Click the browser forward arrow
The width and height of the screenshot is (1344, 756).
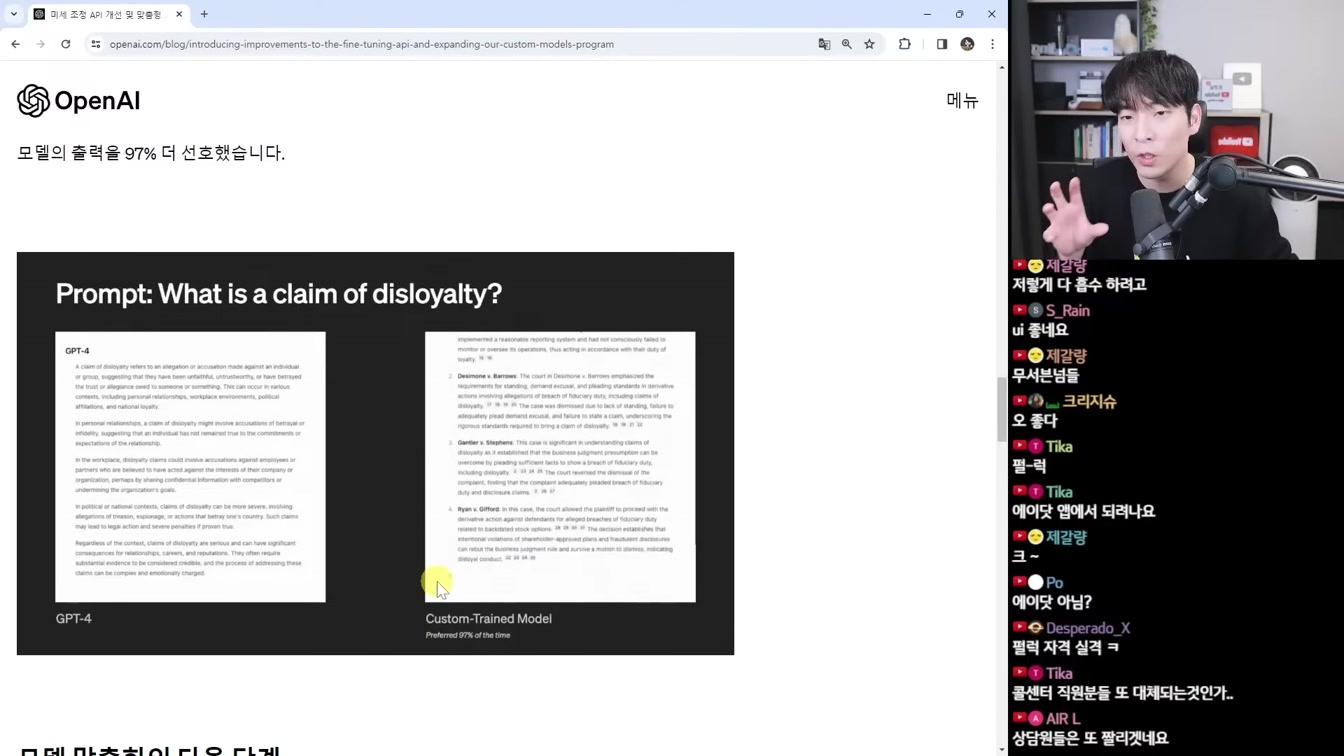40,44
